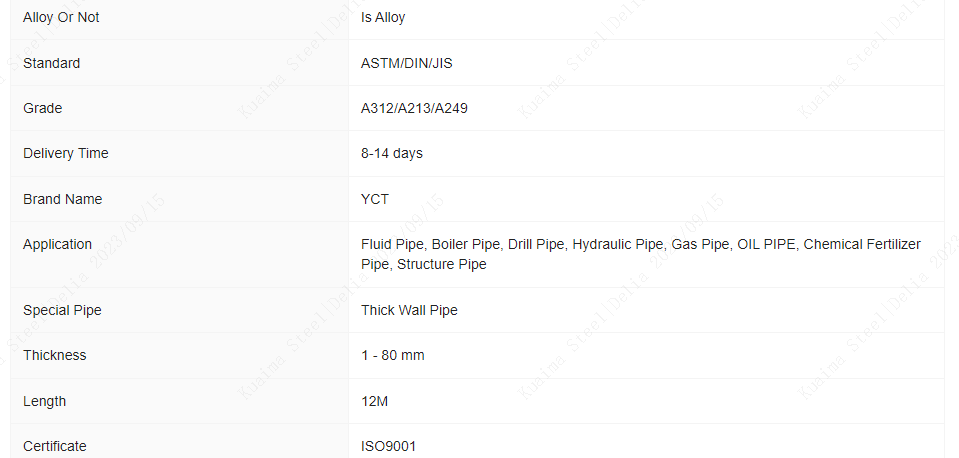The height and width of the screenshot is (458, 959).
Task: Click the Thickness label
Action: point(54,355)
